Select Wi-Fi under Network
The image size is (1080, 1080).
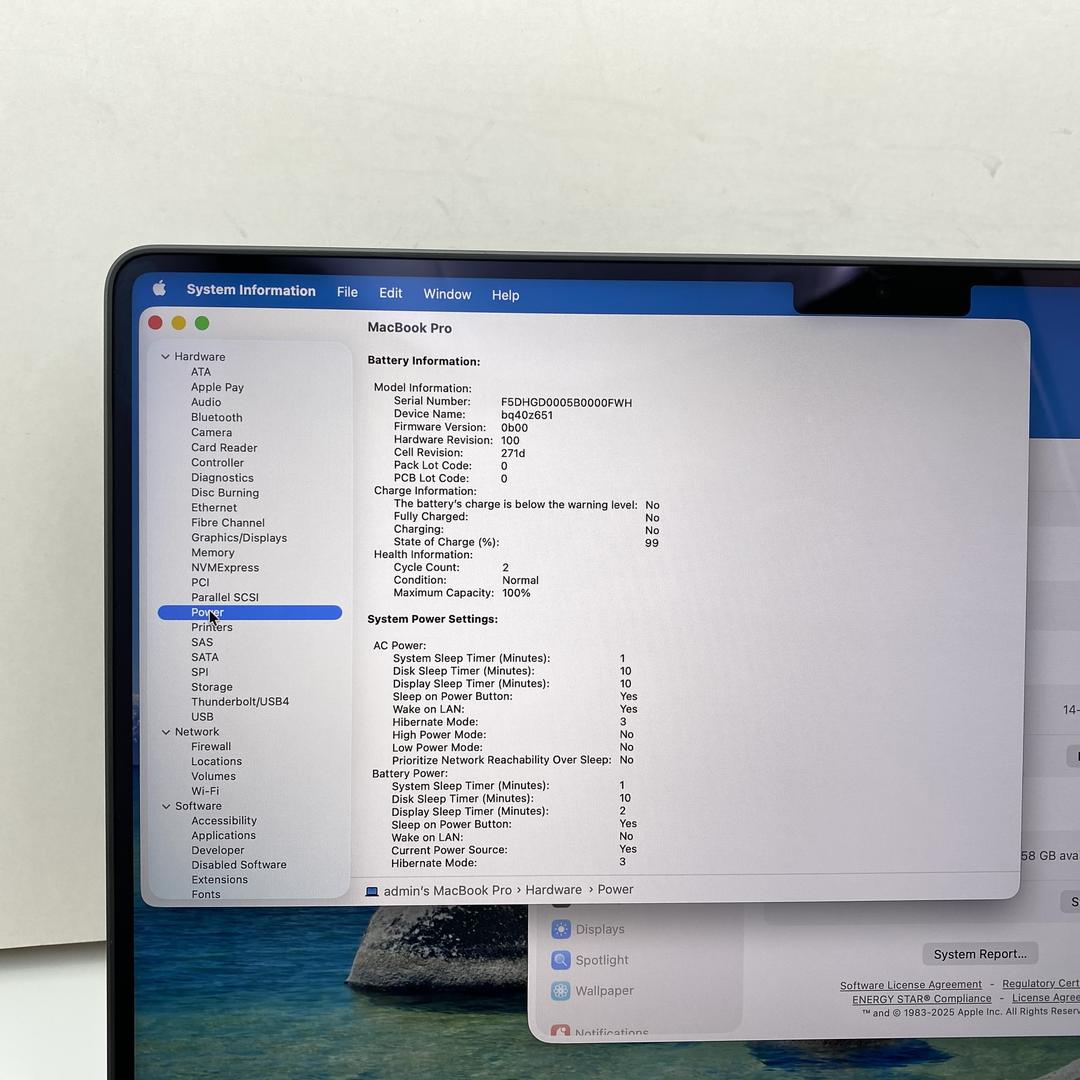coord(205,791)
